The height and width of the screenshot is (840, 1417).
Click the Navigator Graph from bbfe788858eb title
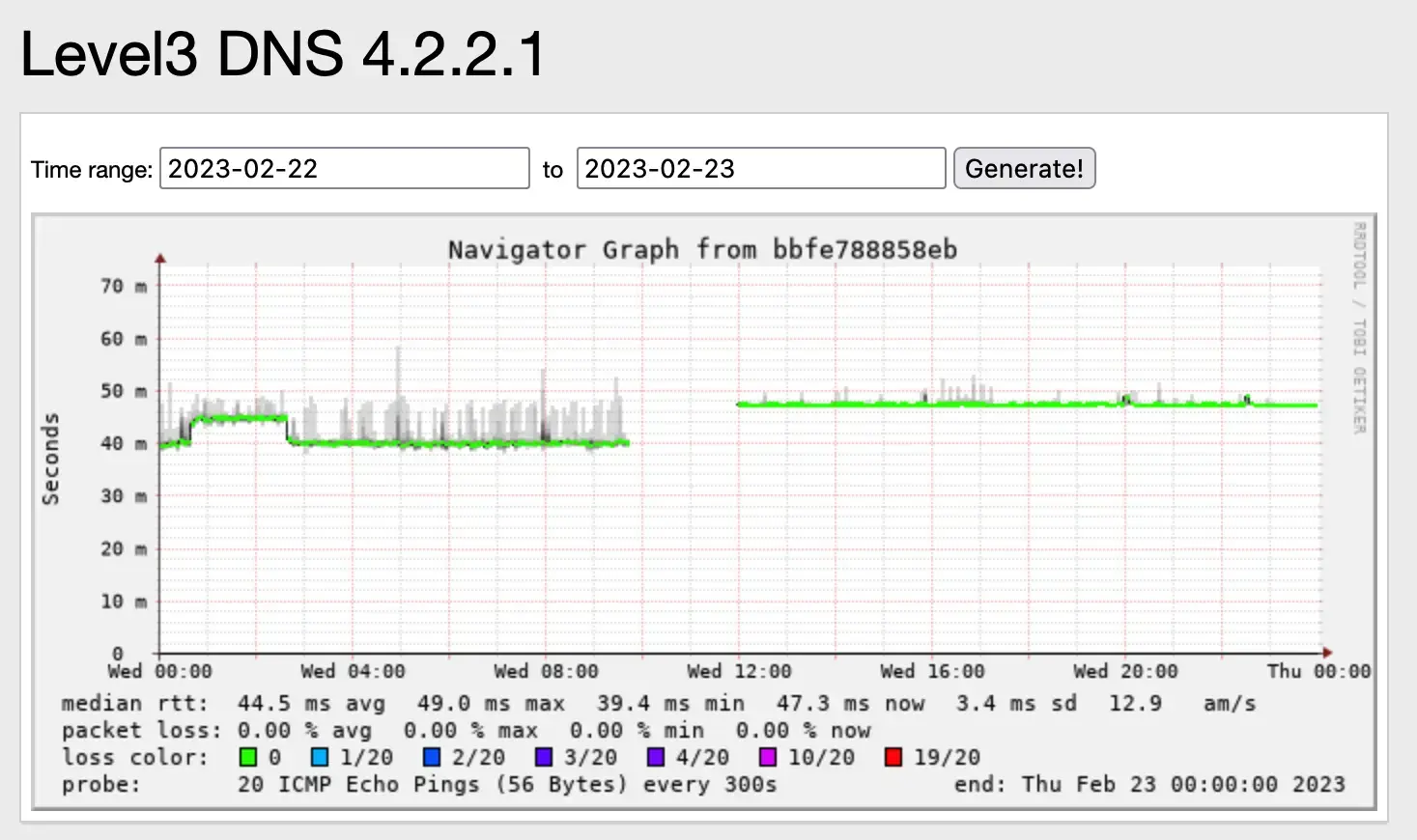tap(702, 249)
